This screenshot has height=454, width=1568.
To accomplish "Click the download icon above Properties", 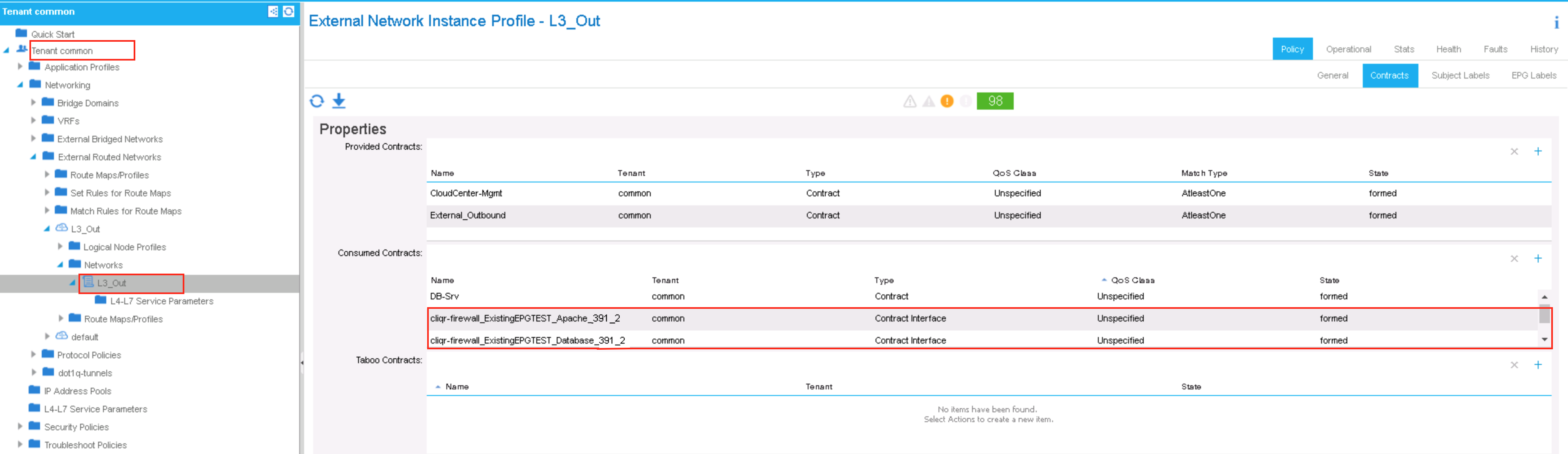I will pyautogui.click(x=339, y=101).
